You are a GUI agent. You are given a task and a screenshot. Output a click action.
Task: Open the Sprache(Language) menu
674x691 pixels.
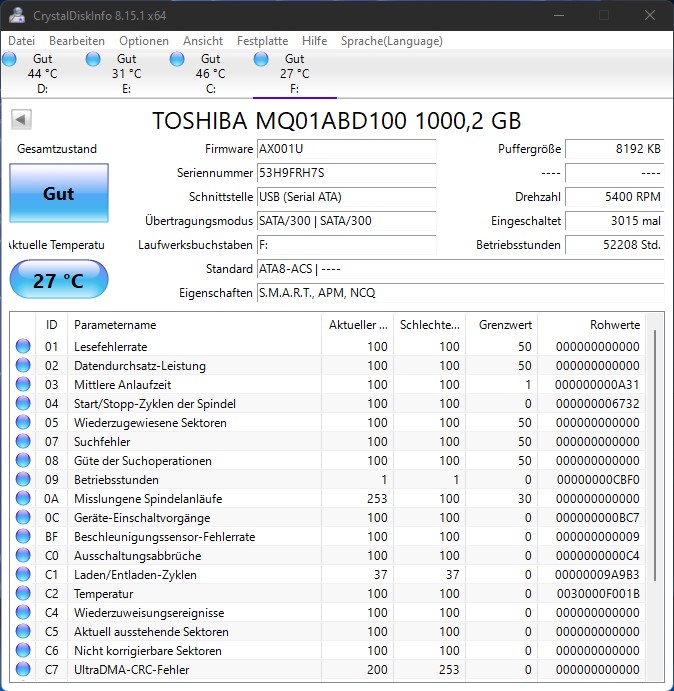coord(391,41)
